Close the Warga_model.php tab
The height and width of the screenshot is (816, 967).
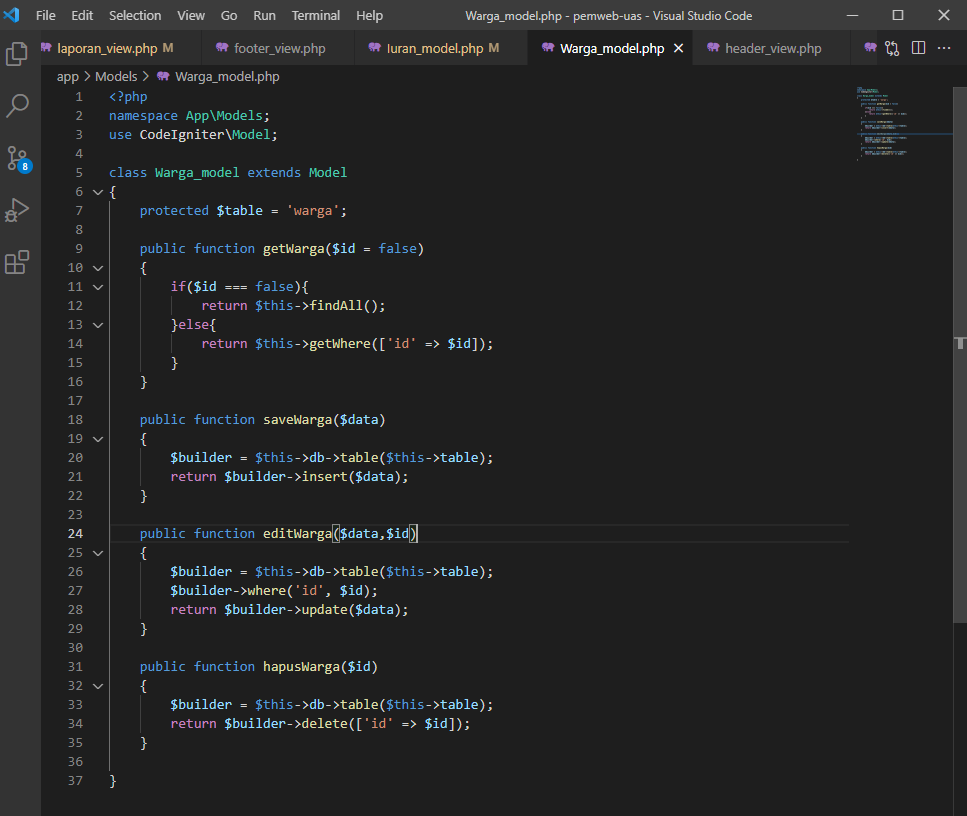pyautogui.click(x=677, y=47)
